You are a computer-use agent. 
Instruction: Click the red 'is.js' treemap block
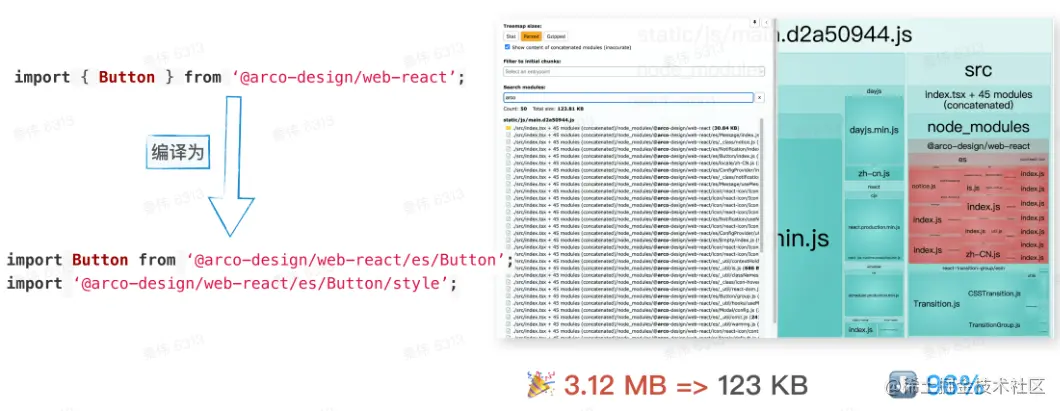click(x=973, y=188)
